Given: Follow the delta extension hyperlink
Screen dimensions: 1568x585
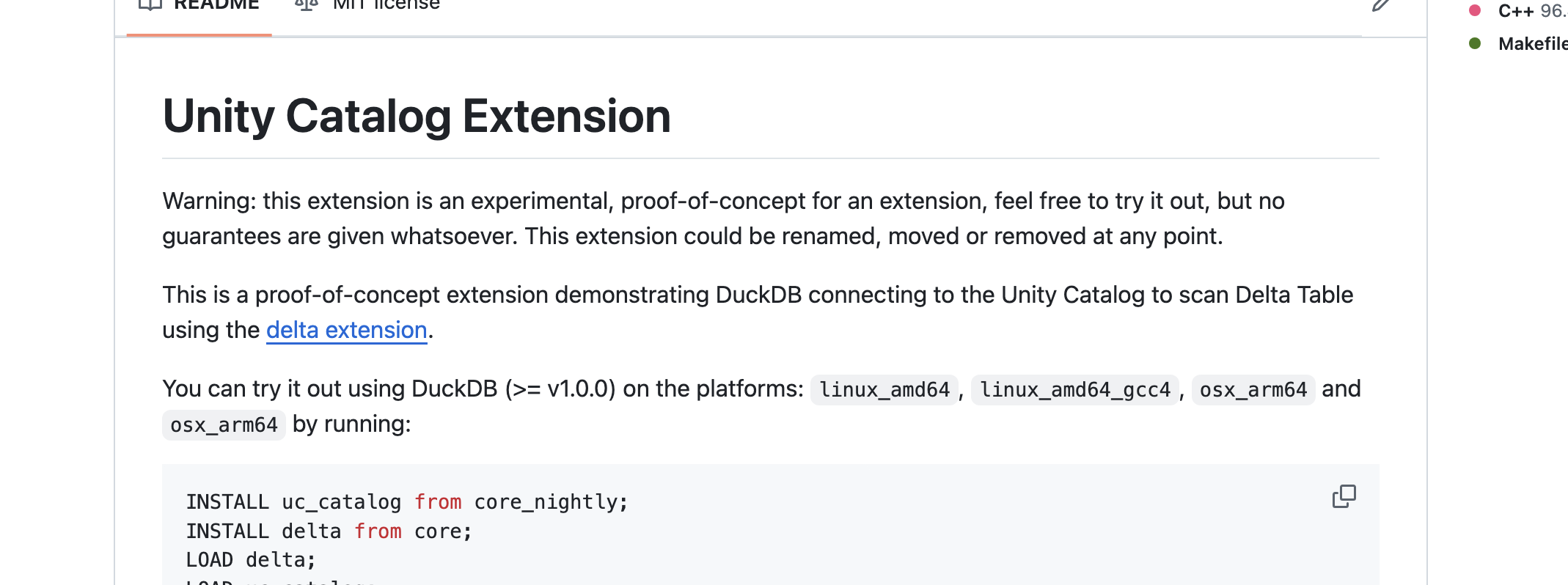Looking at the screenshot, I should [346, 330].
